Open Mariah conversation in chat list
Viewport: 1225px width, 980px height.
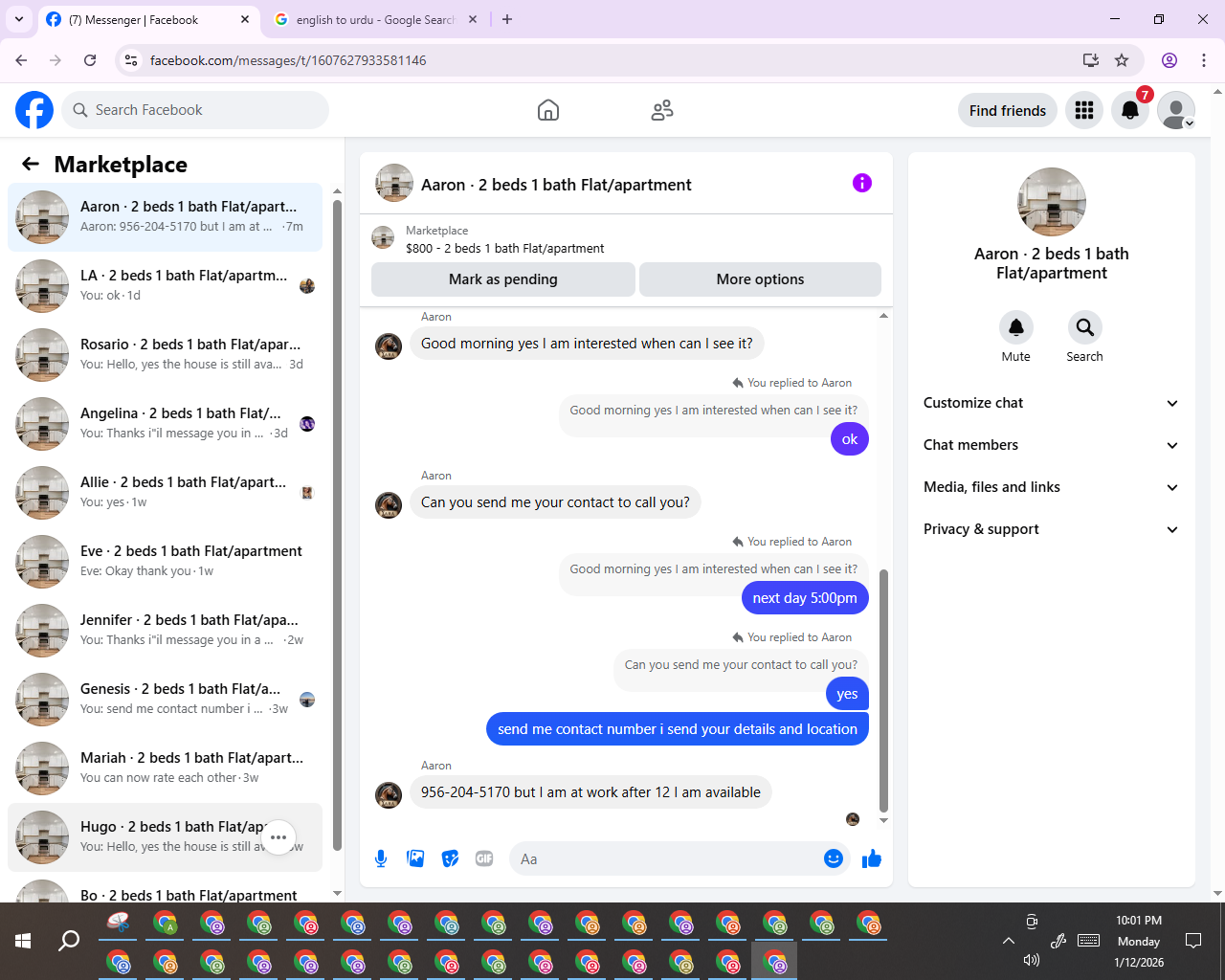coord(165,768)
